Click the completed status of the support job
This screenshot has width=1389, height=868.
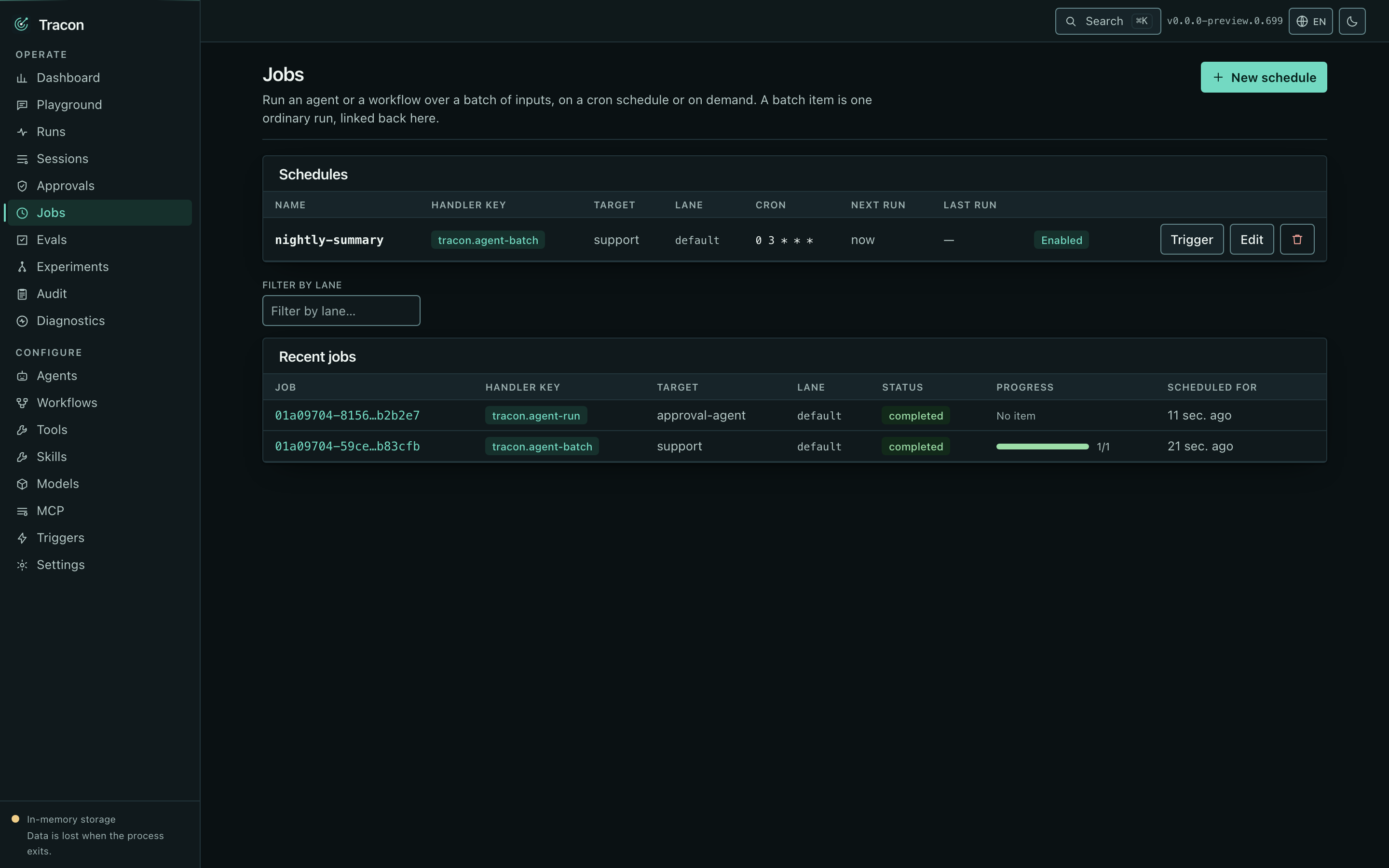[915, 447]
